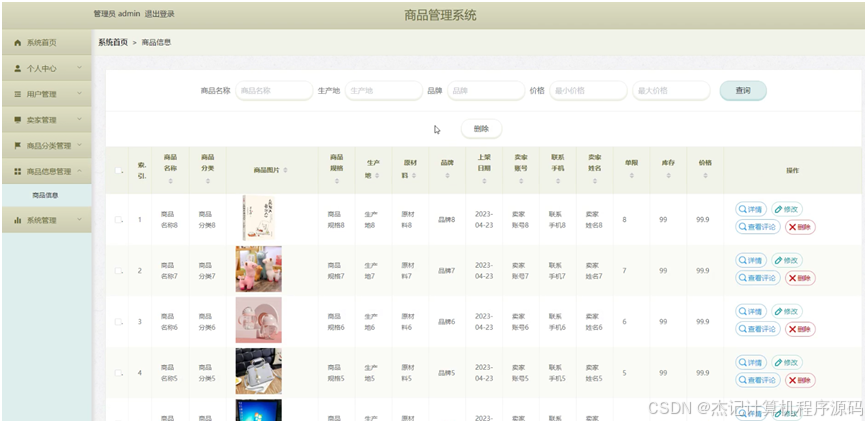Click red 删除 for row 1 商品名称8
Viewport: 867px width, 423px height.
[x=800, y=227]
